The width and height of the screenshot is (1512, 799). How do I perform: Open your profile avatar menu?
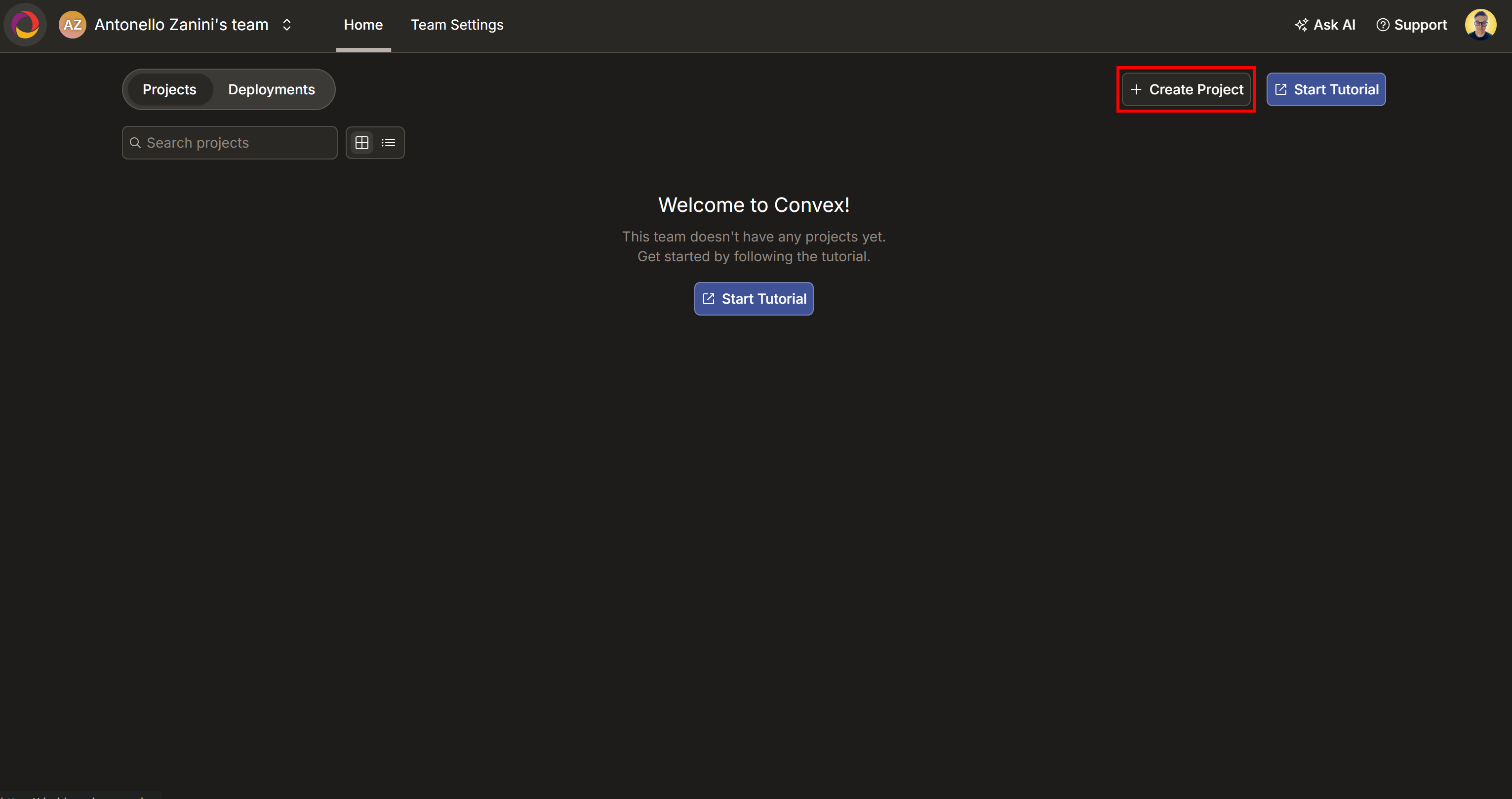point(1481,24)
